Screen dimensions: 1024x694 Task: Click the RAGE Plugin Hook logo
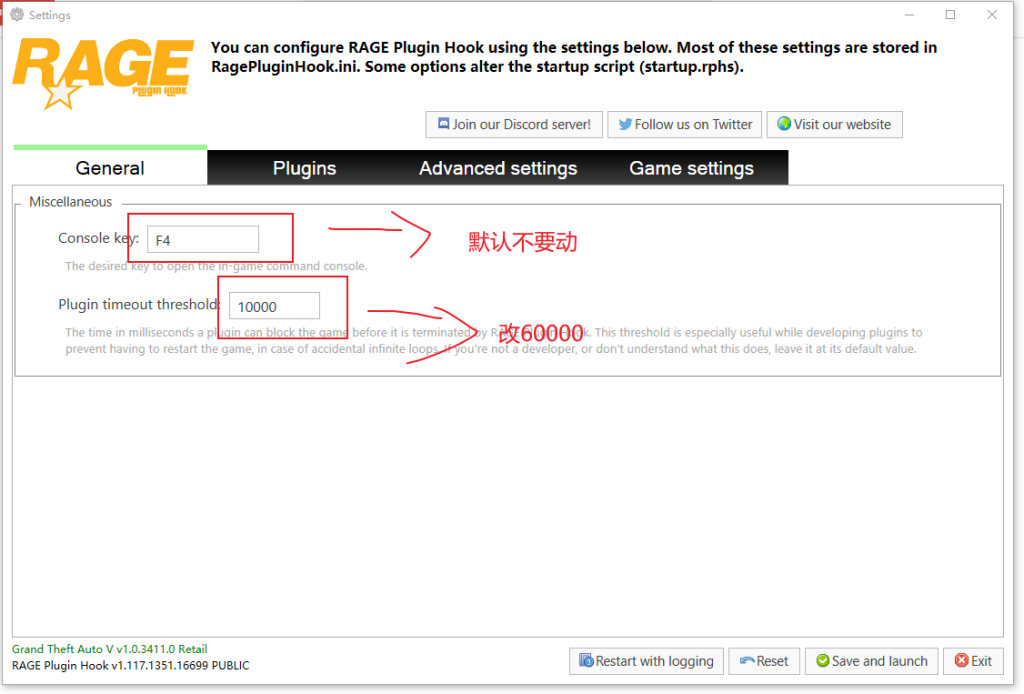coord(103,73)
